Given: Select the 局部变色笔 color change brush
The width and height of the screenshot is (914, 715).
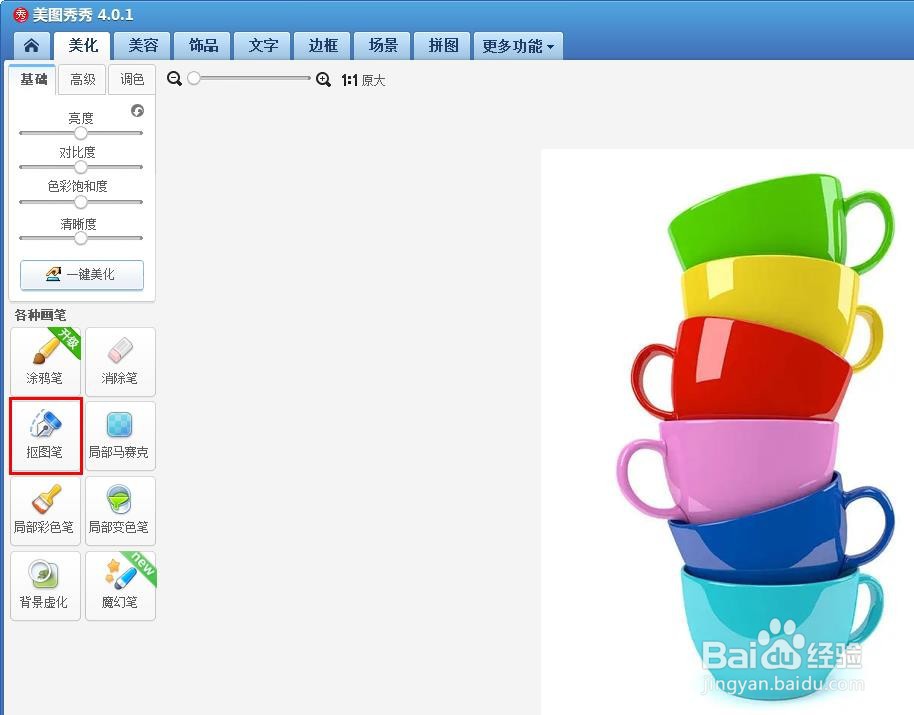Looking at the screenshot, I should pyautogui.click(x=120, y=511).
